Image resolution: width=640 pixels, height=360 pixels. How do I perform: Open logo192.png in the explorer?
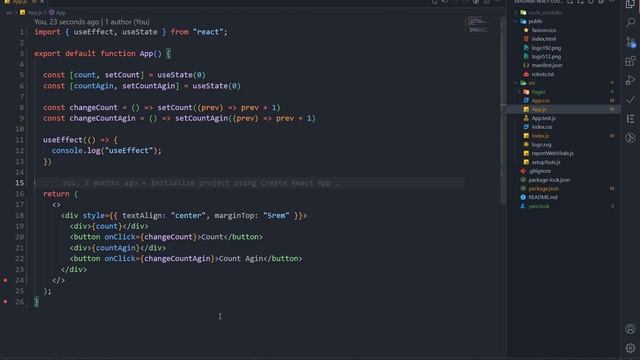click(546, 48)
